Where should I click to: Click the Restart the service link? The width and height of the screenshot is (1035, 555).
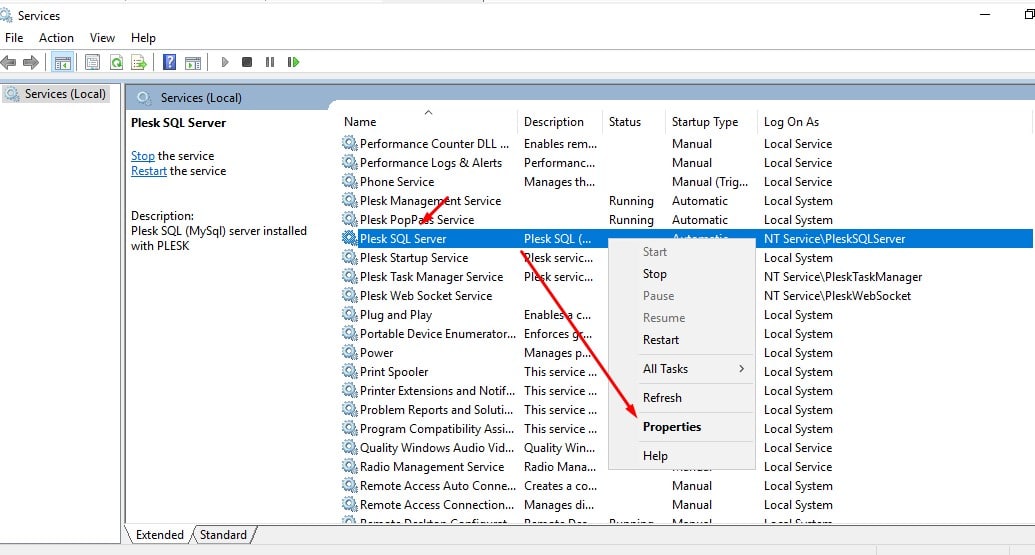pyautogui.click(x=149, y=171)
